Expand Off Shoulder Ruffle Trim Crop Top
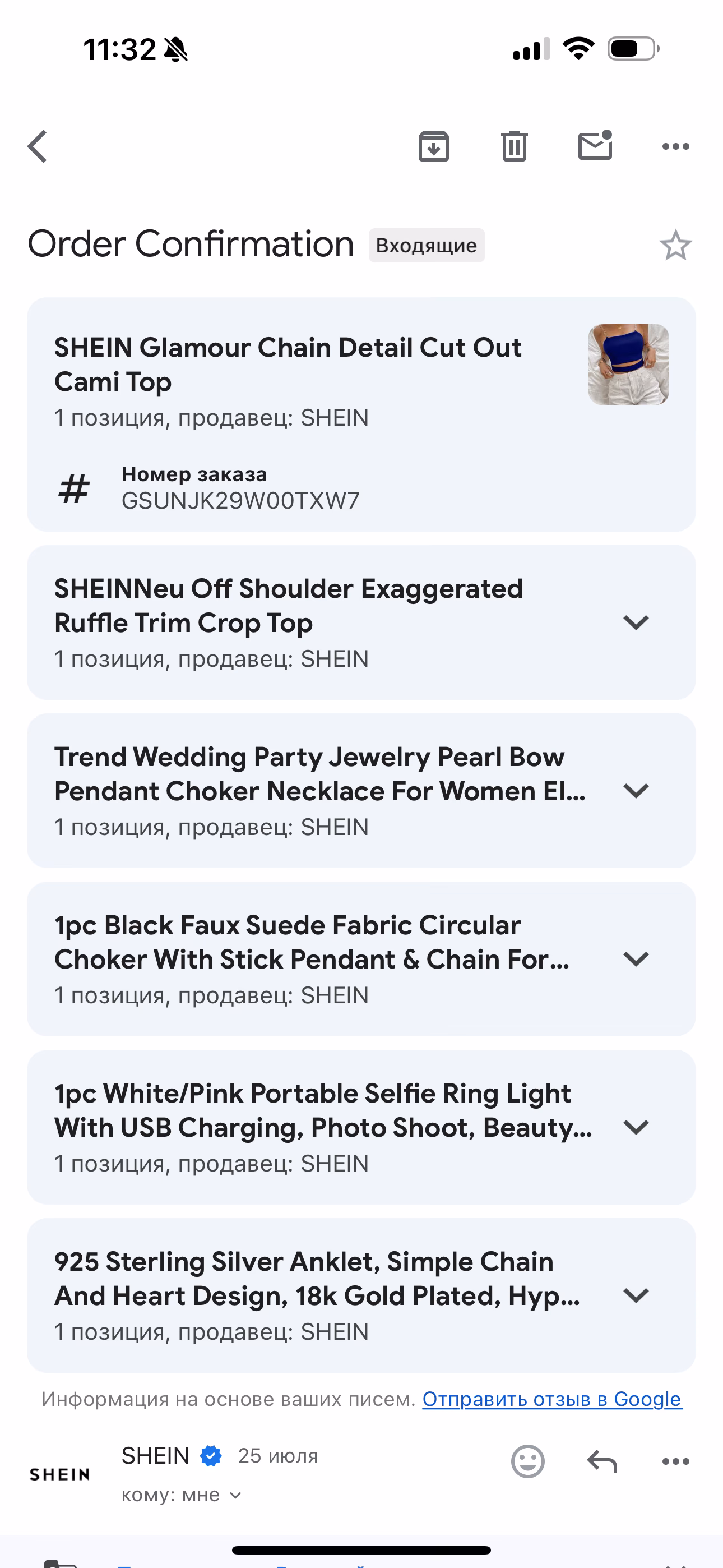Screen dimensions: 723x1568 tap(636, 622)
